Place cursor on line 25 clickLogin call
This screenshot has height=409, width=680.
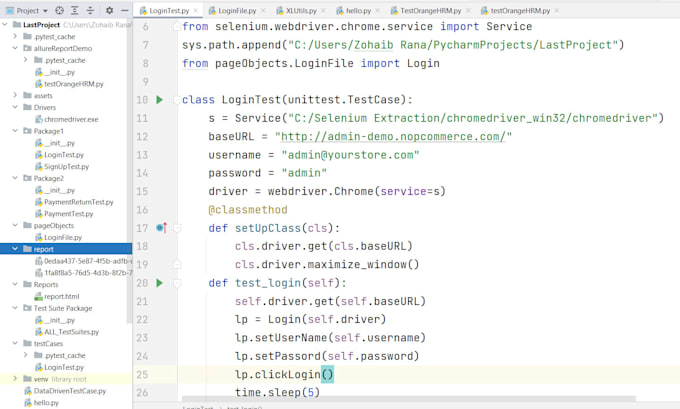284,374
